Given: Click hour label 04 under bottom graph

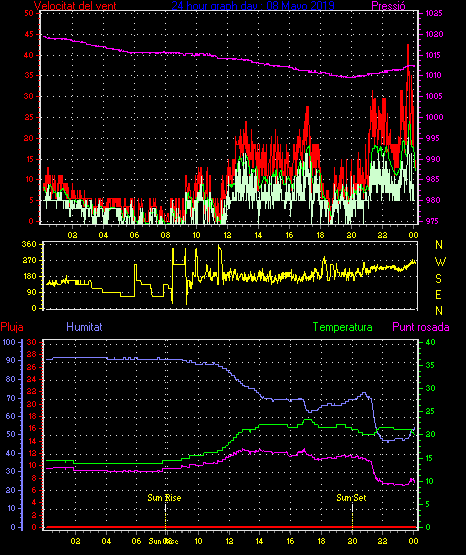Looking at the screenshot, I should pyautogui.click(x=106, y=541).
